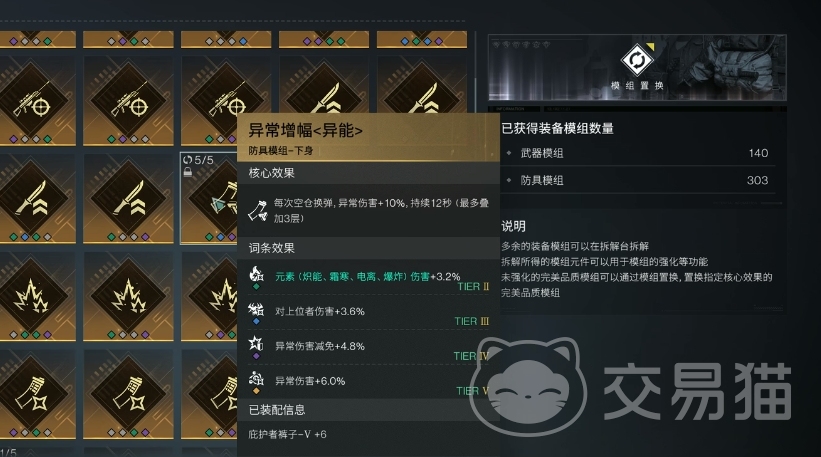
Task: Click the core effect reload icon in tooltip
Action: pyautogui.click(x=258, y=210)
